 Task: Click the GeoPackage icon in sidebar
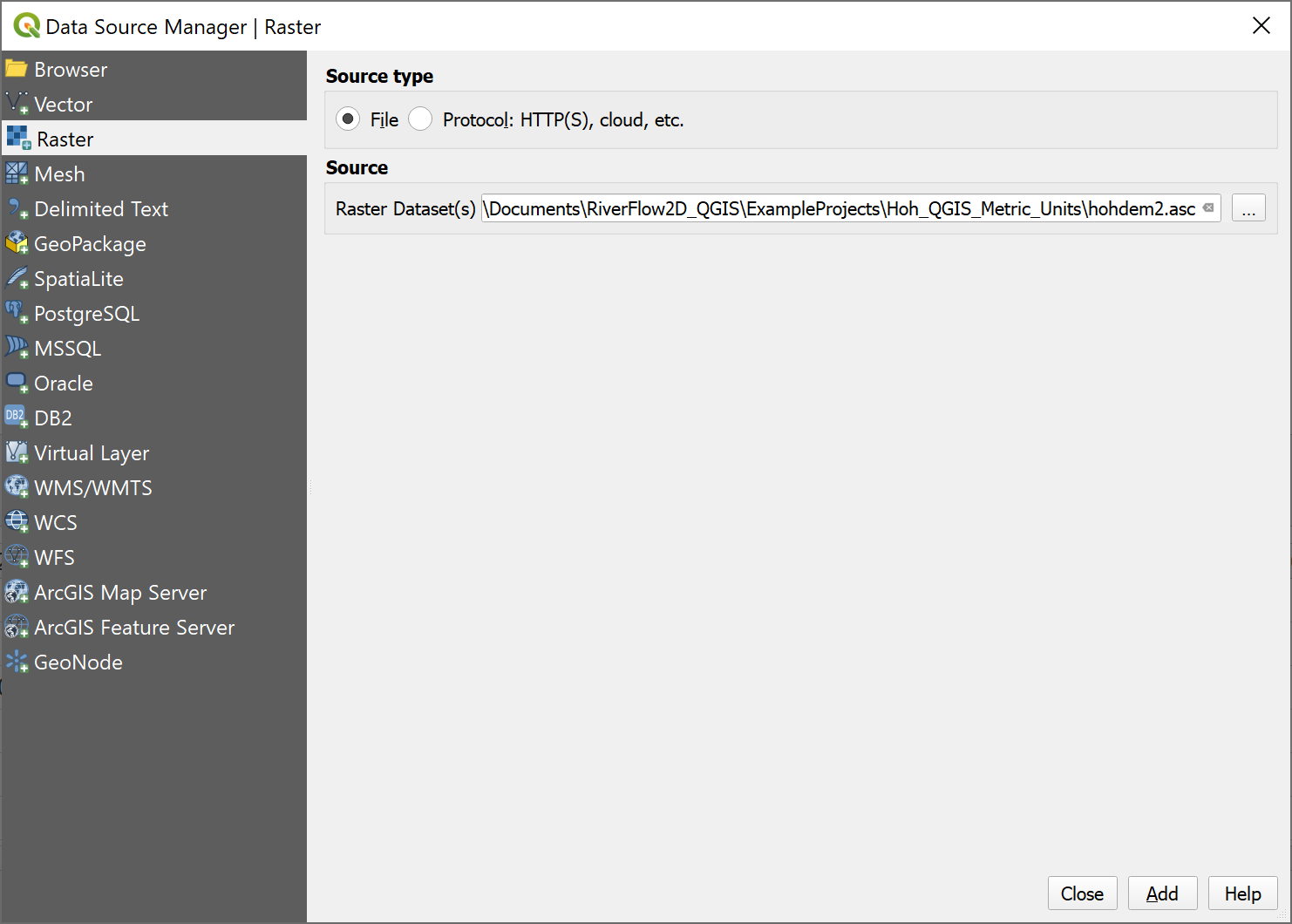point(17,243)
